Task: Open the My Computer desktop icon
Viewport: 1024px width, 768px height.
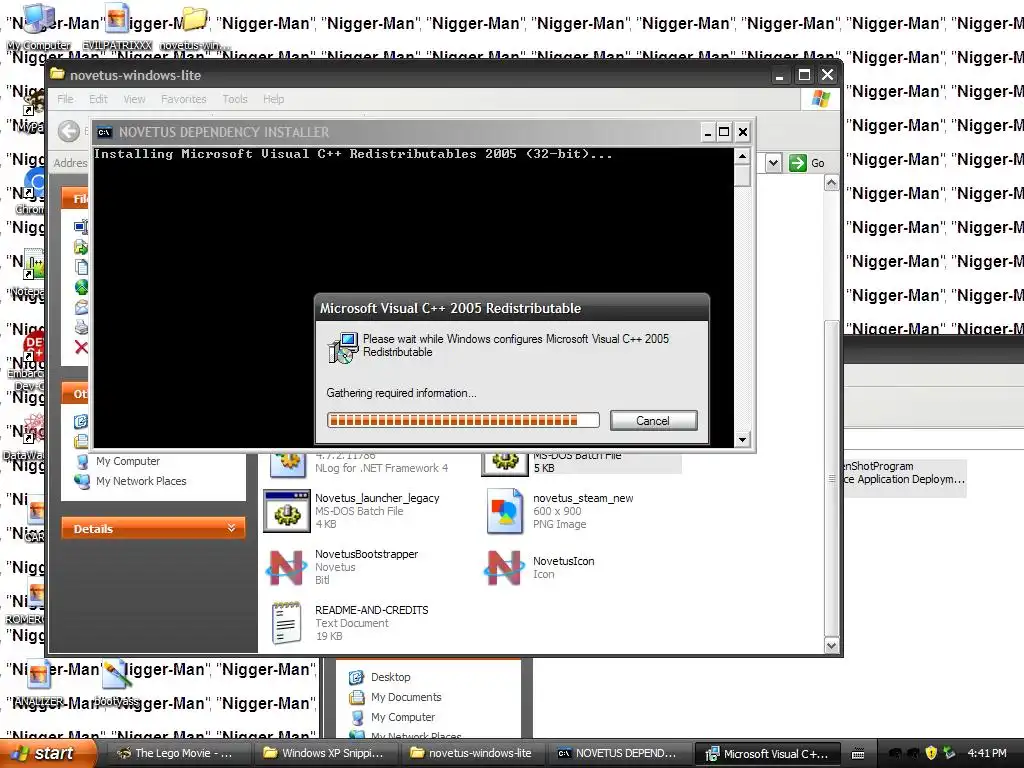Action: pyautogui.click(x=39, y=20)
